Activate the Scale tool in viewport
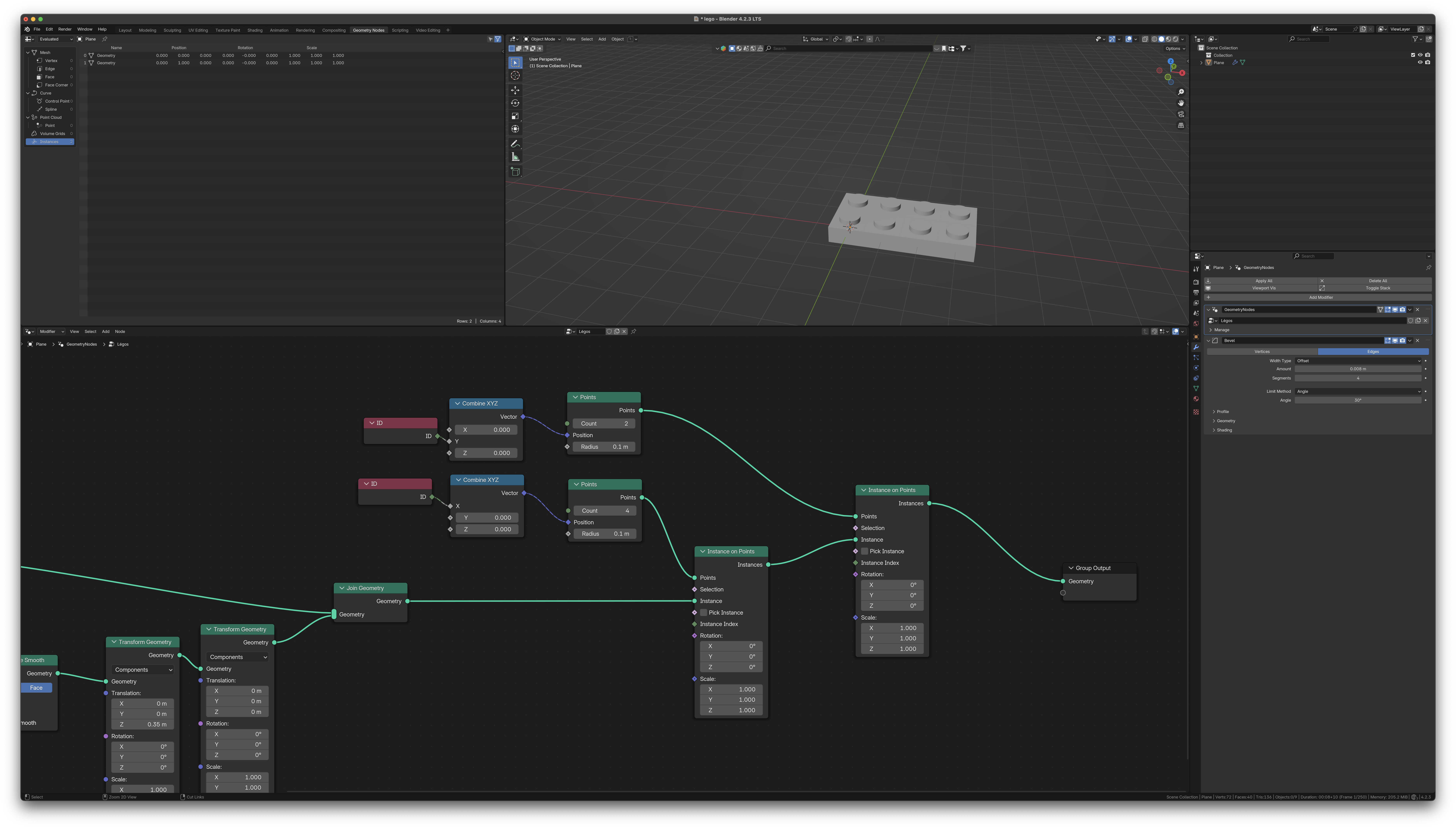Viewport: 1456px width, 828px height. click(515, 116)
